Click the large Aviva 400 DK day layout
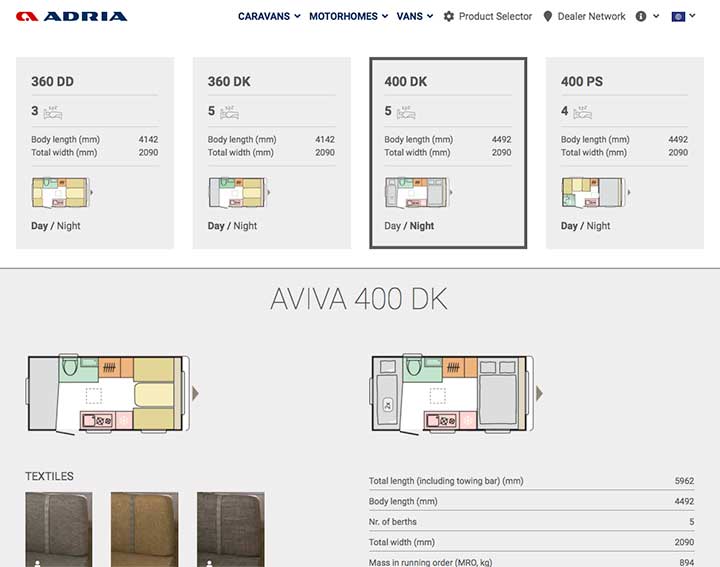The image size is (720, 567). tap(112, 393)
